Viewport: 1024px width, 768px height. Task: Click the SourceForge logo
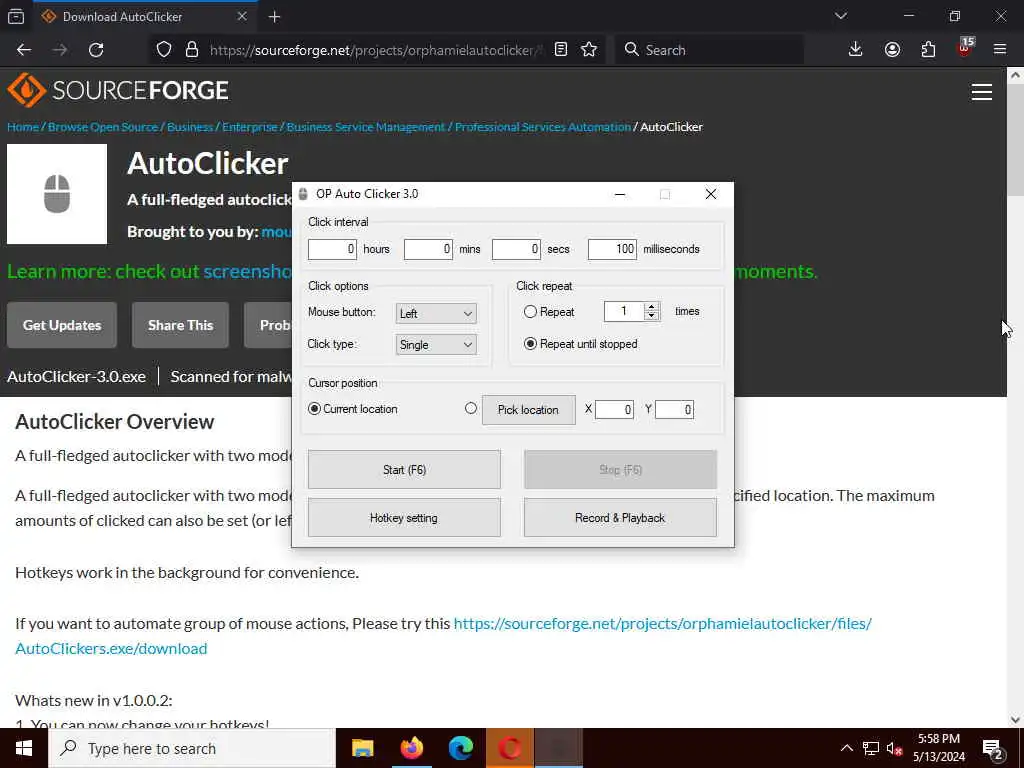[118, 90]
